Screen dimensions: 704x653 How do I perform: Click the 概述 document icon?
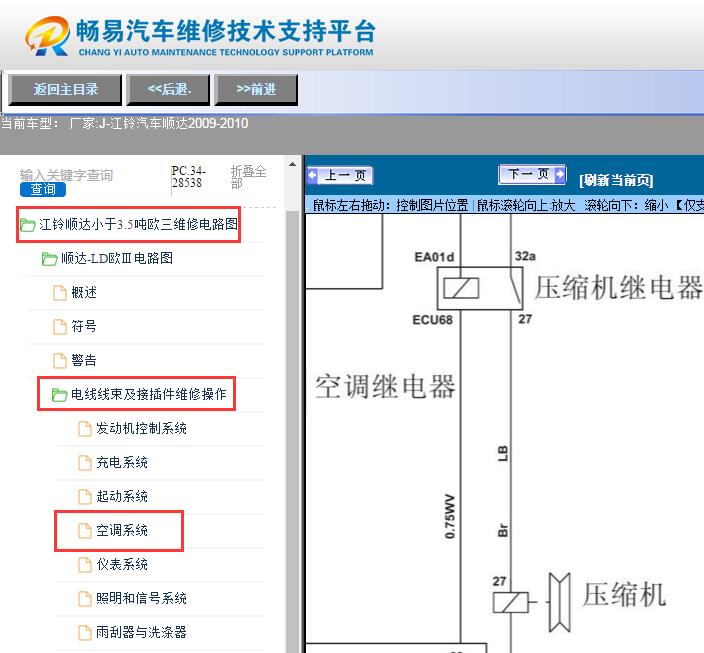point(60,293)
